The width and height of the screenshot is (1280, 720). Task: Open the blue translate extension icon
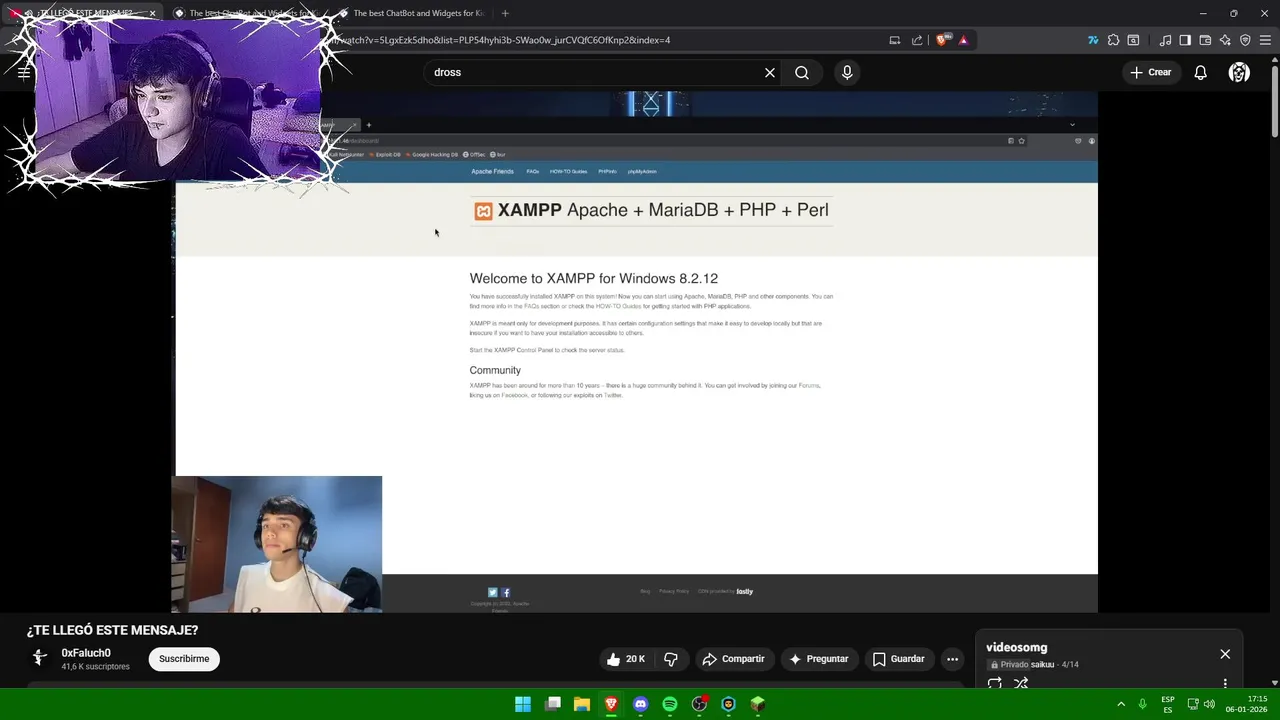tap(1093, 41)
